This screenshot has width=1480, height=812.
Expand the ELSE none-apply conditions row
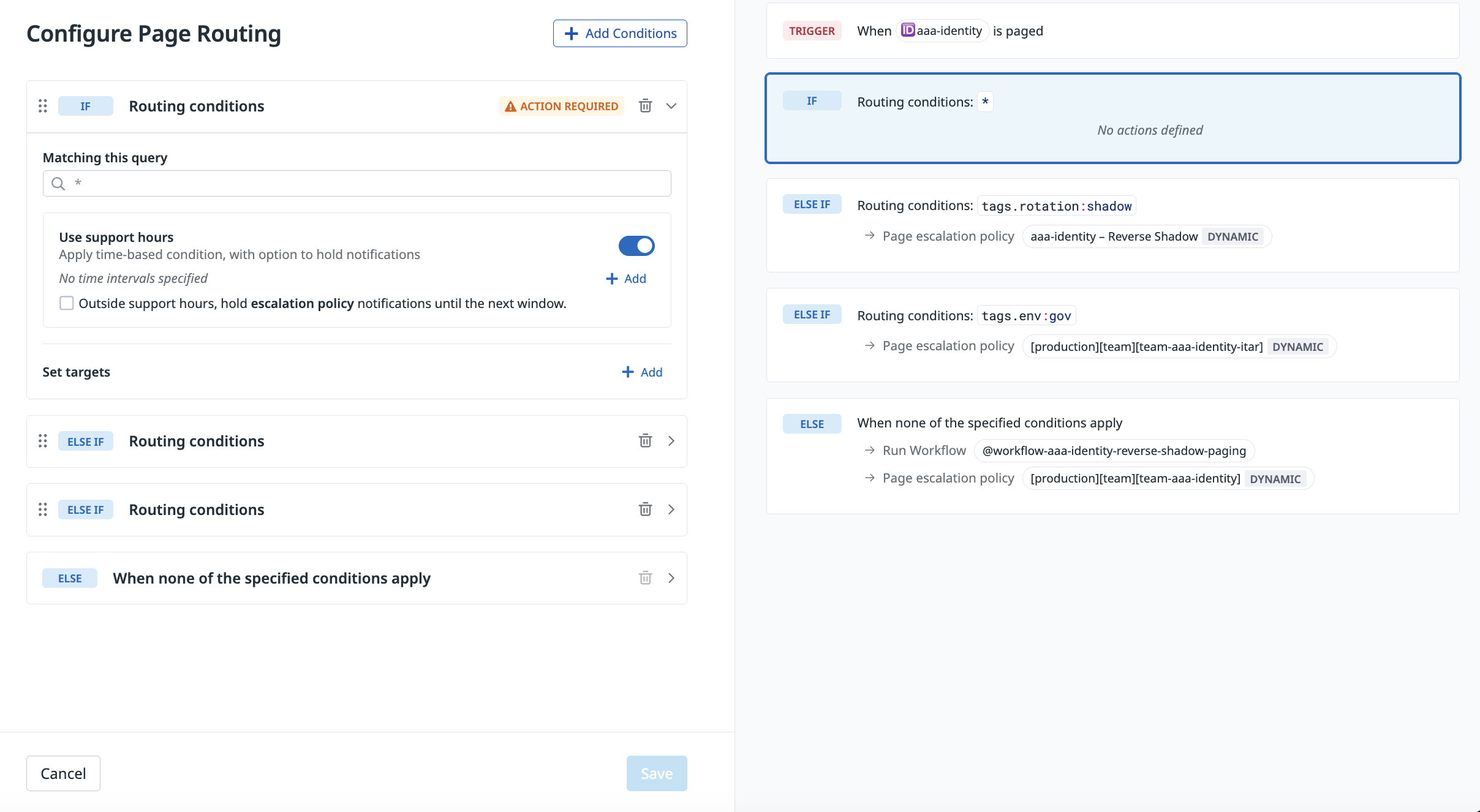pyautogui.click(x=671, y=578)
